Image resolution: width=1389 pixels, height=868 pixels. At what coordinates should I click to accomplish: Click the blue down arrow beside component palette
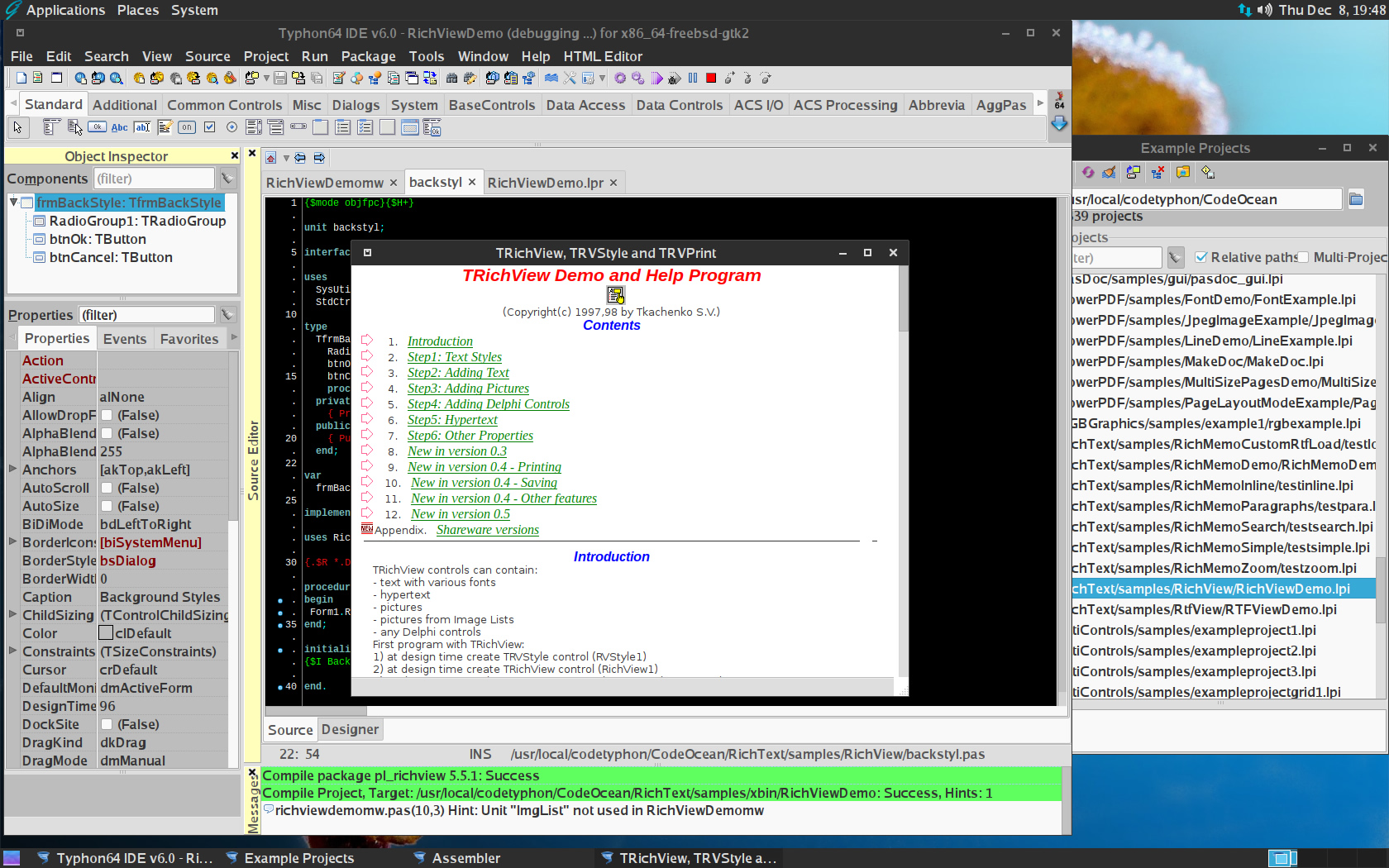(1059, 124)
